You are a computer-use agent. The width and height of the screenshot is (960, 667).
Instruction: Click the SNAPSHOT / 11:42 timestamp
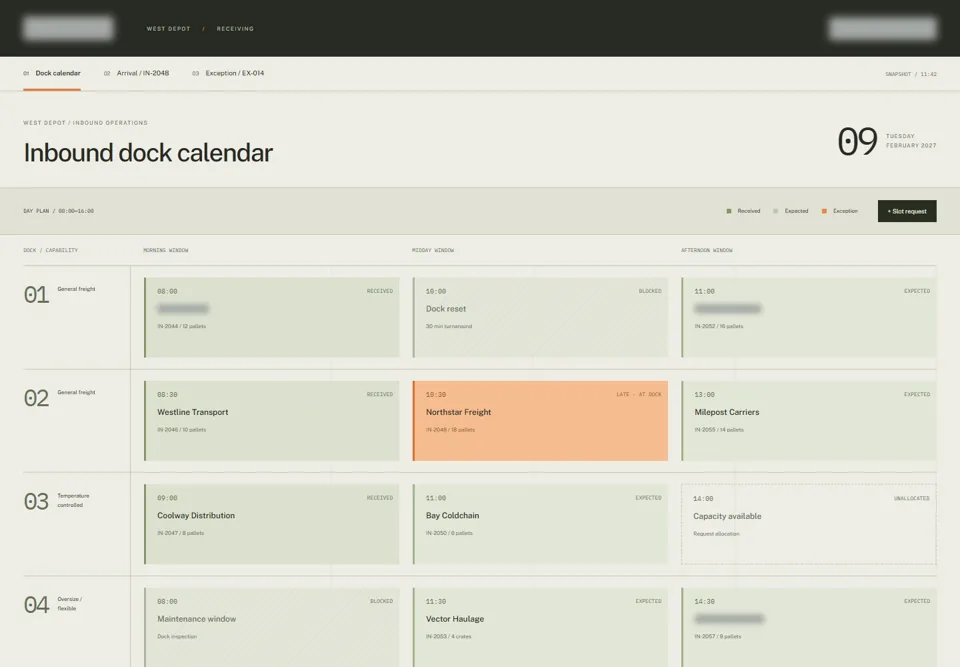click(910, 74)
